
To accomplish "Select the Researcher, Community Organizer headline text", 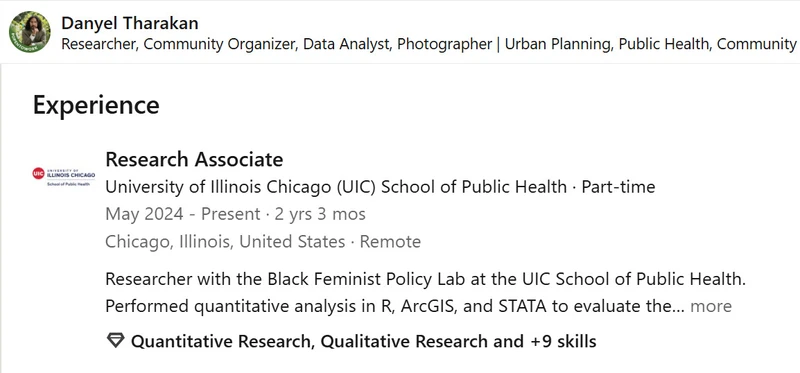I will point(429,44).
